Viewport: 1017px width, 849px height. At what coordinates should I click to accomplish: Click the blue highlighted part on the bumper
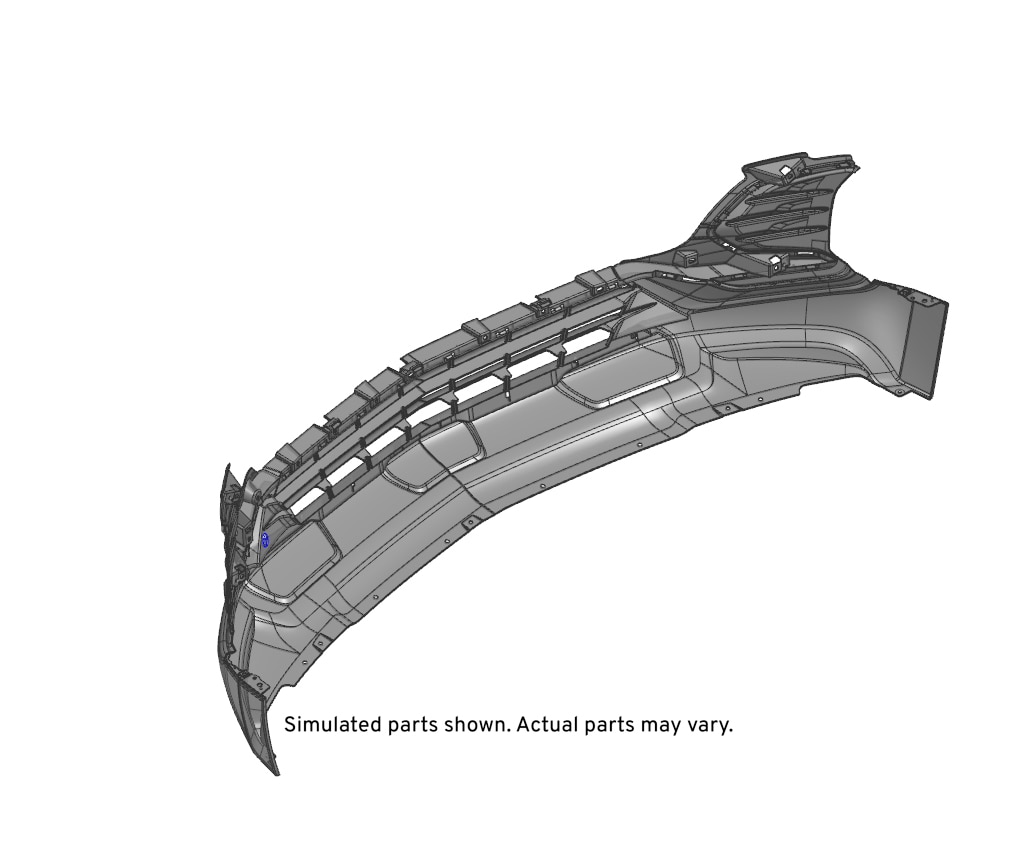coord(265,540)
